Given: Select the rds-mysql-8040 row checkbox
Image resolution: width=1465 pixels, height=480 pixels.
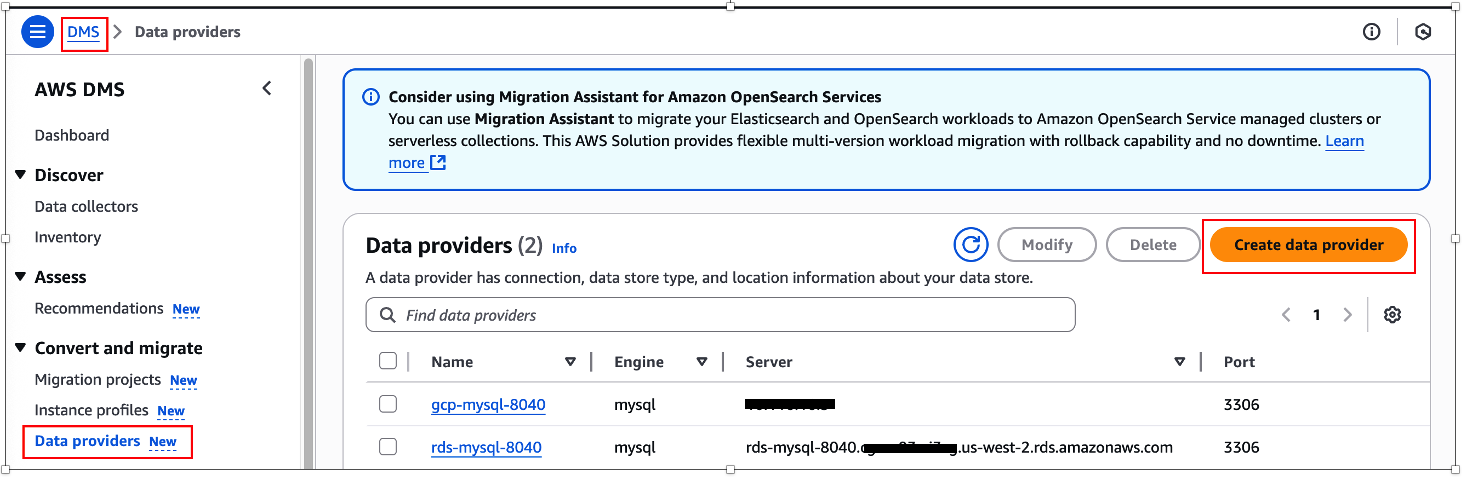Looking at the screenshot, I should click(x=388, y=446).
